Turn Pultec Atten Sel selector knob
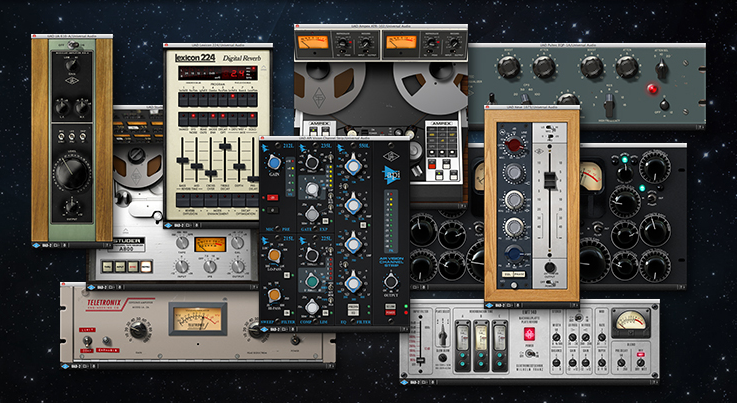737x403 pixels. click(x=662, y=69)
